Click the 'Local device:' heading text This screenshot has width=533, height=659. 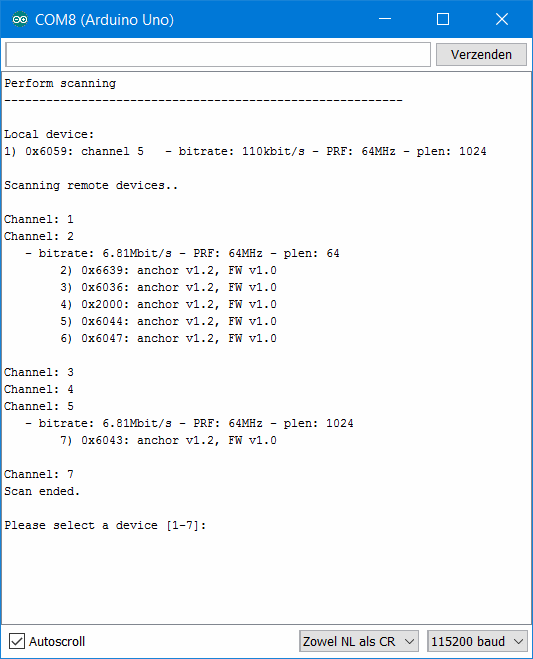(49, 134)
